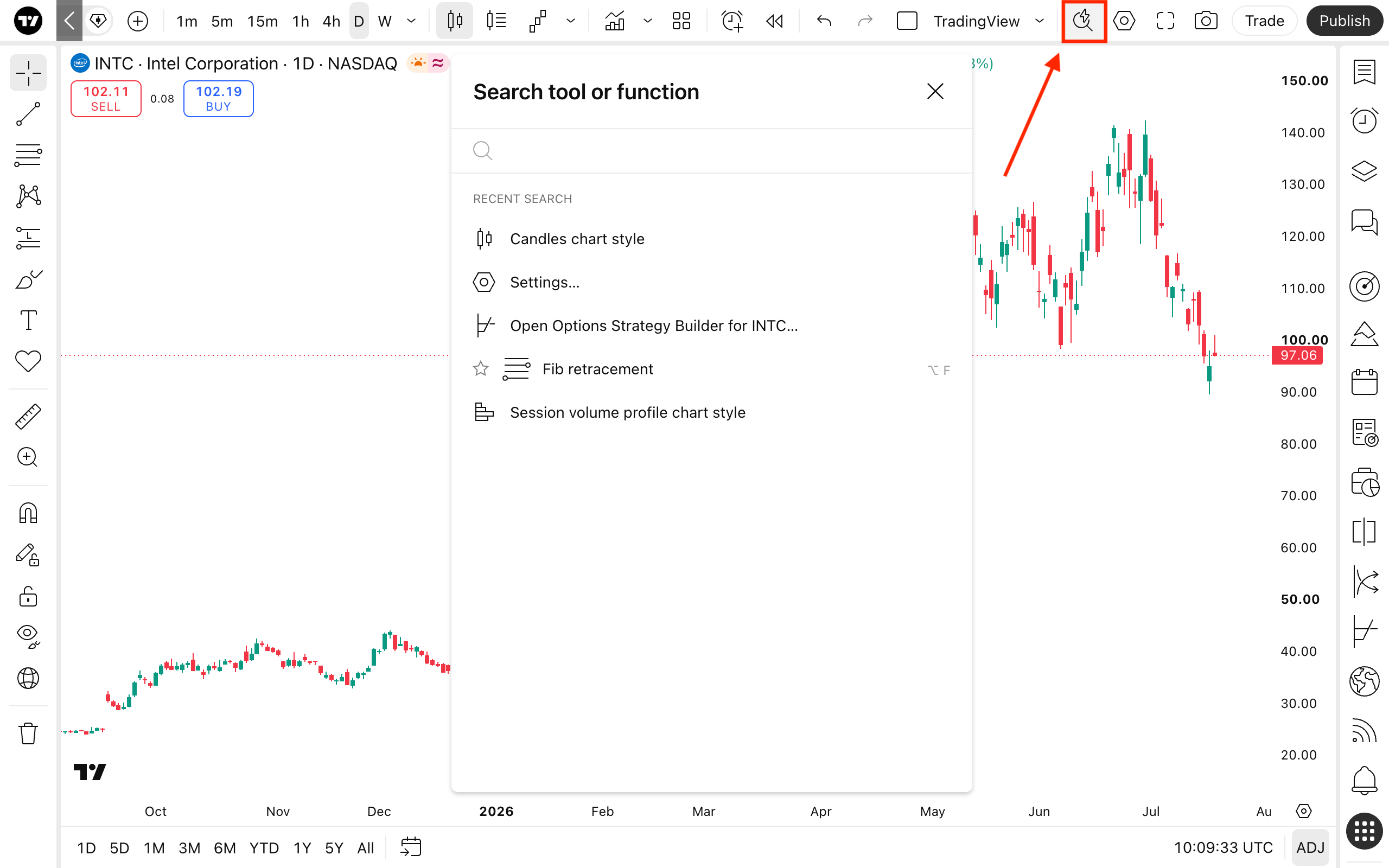
Task: Expand the time interval dropdown chevron
Action: [x=411, y=21]
